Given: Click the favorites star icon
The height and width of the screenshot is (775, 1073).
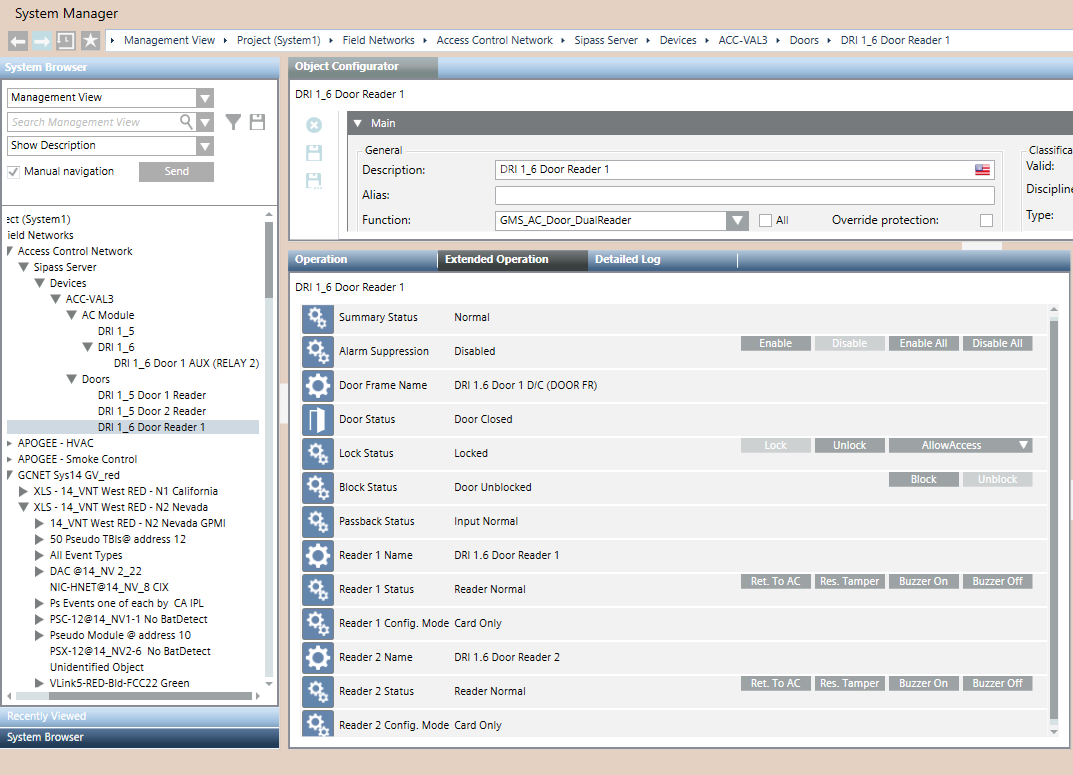Looking at the screenshot, I should pyautogui.click(x=89, y=40).
